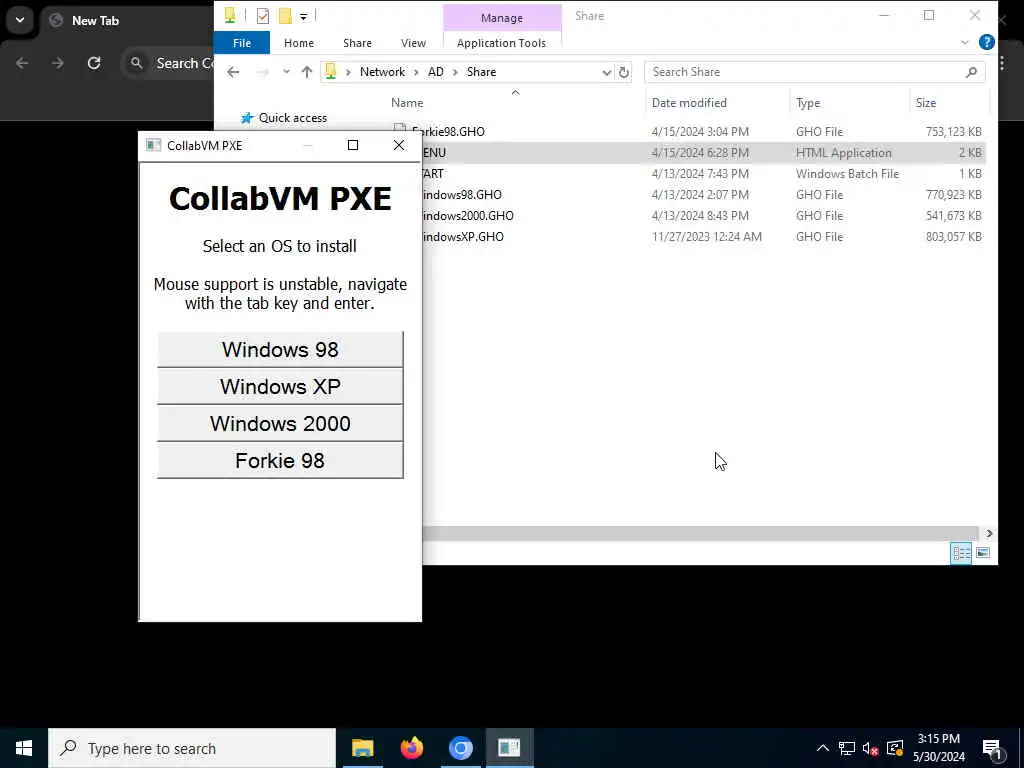Sort by Size column header

(x=925, y=103)
